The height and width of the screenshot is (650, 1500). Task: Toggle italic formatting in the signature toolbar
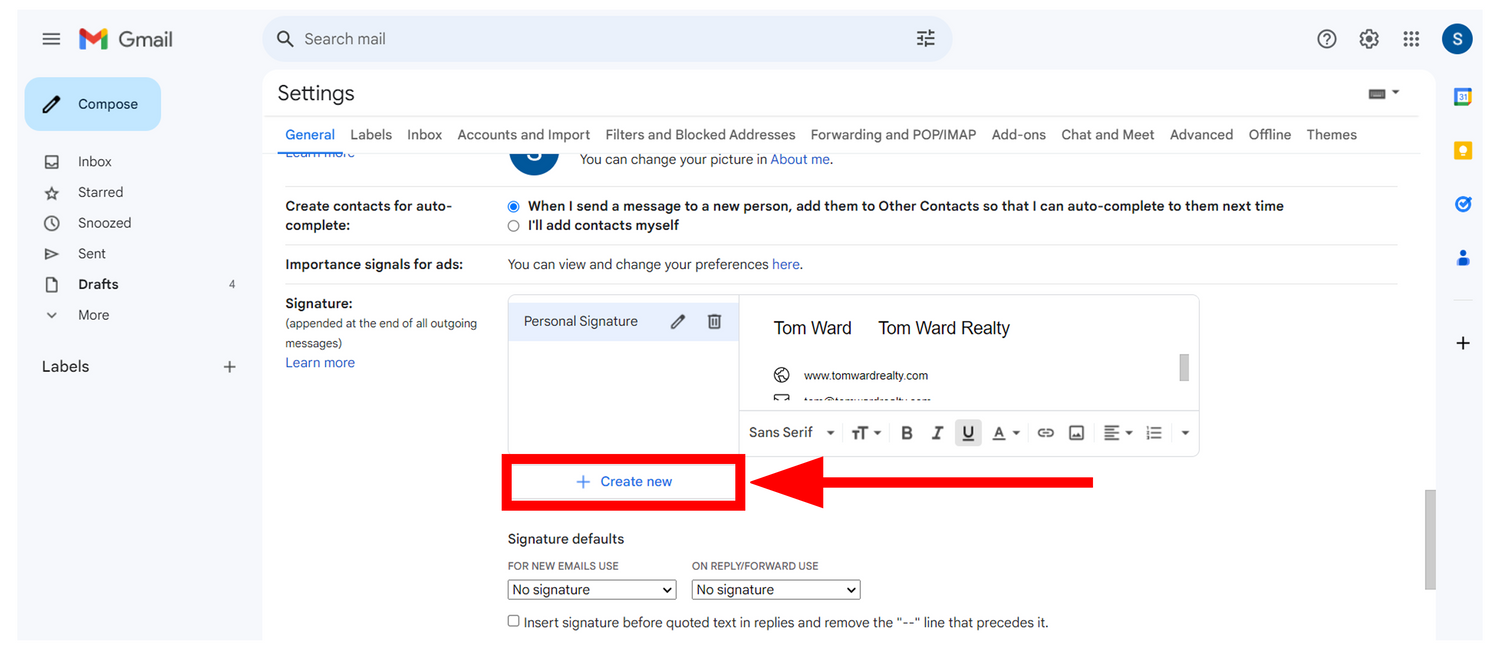click(x=937, y=433)
